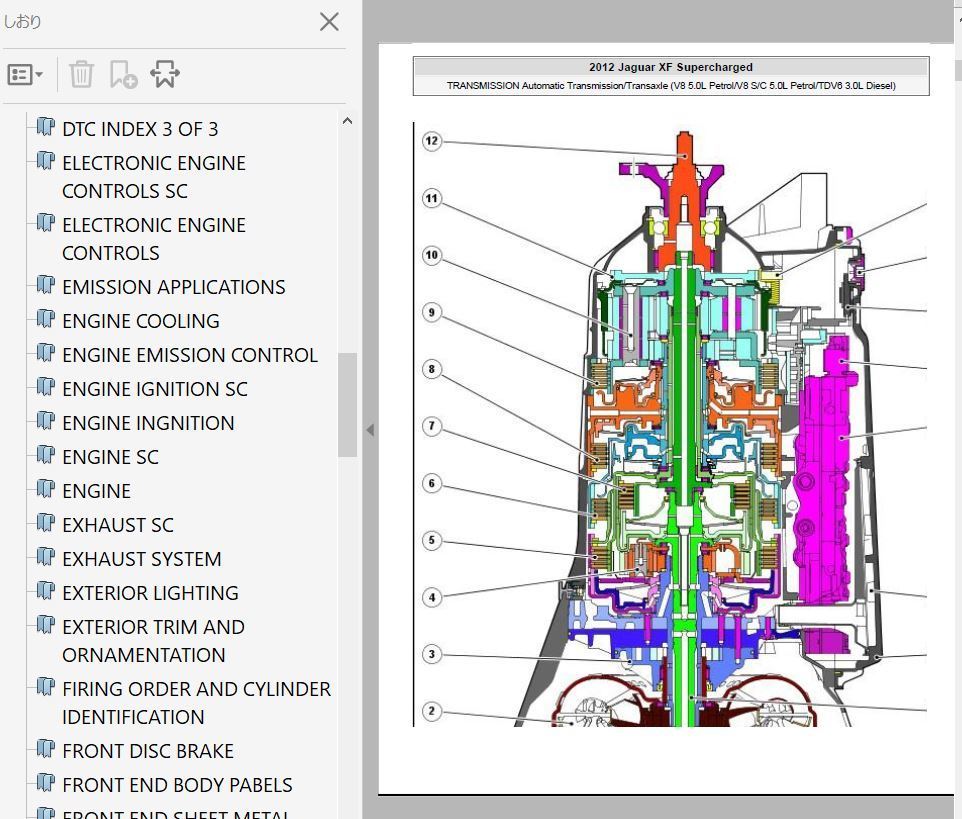
Task: Click the bookmark icon beside ENGINE SC
Action: coord(45,455)
